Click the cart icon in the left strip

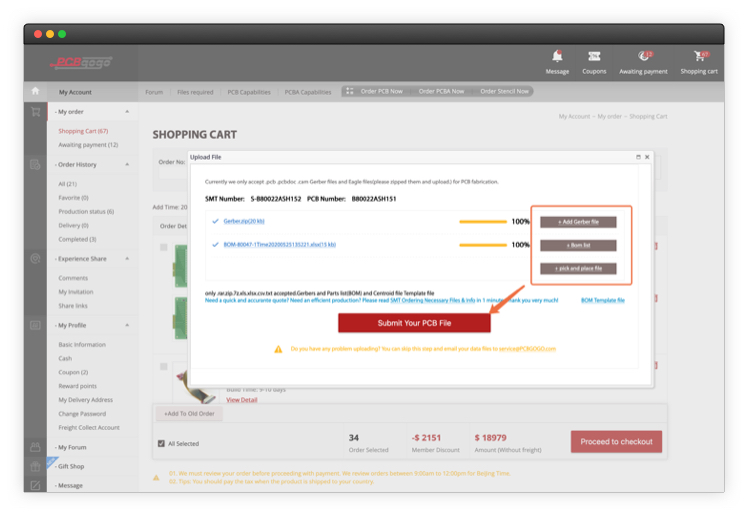tap(35, 112)
